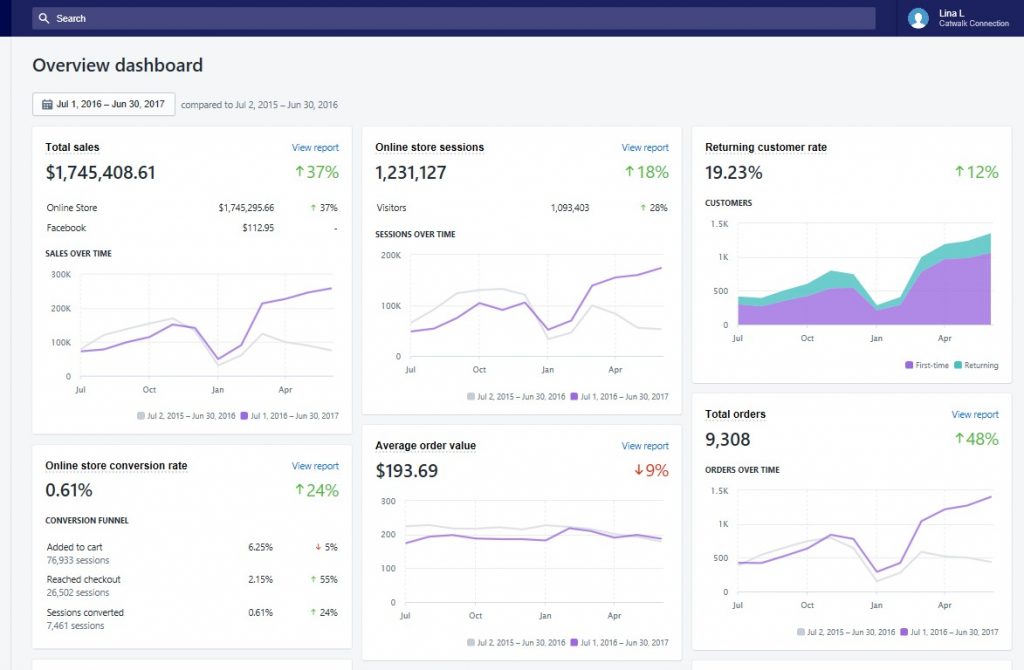Click the calendar icon in date range button
This screenshot has width=1024, height=670.
47,104
